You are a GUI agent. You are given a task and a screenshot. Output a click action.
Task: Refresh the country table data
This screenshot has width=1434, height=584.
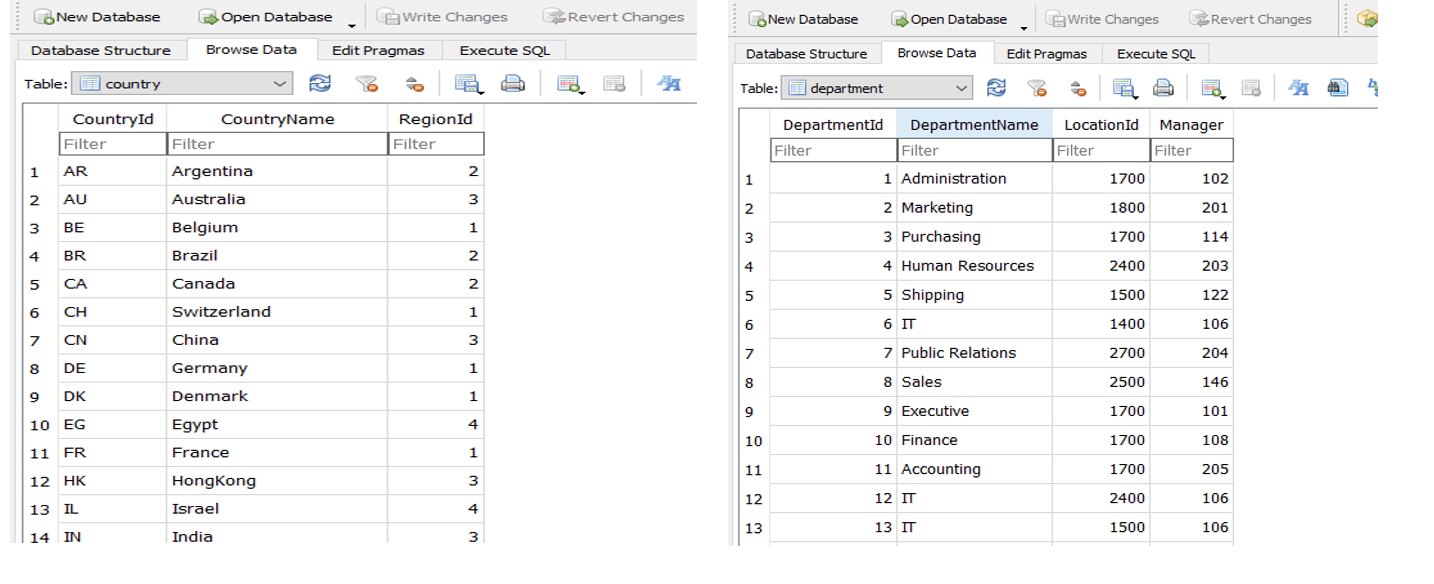pyautogui.click(x=320, y=84)
